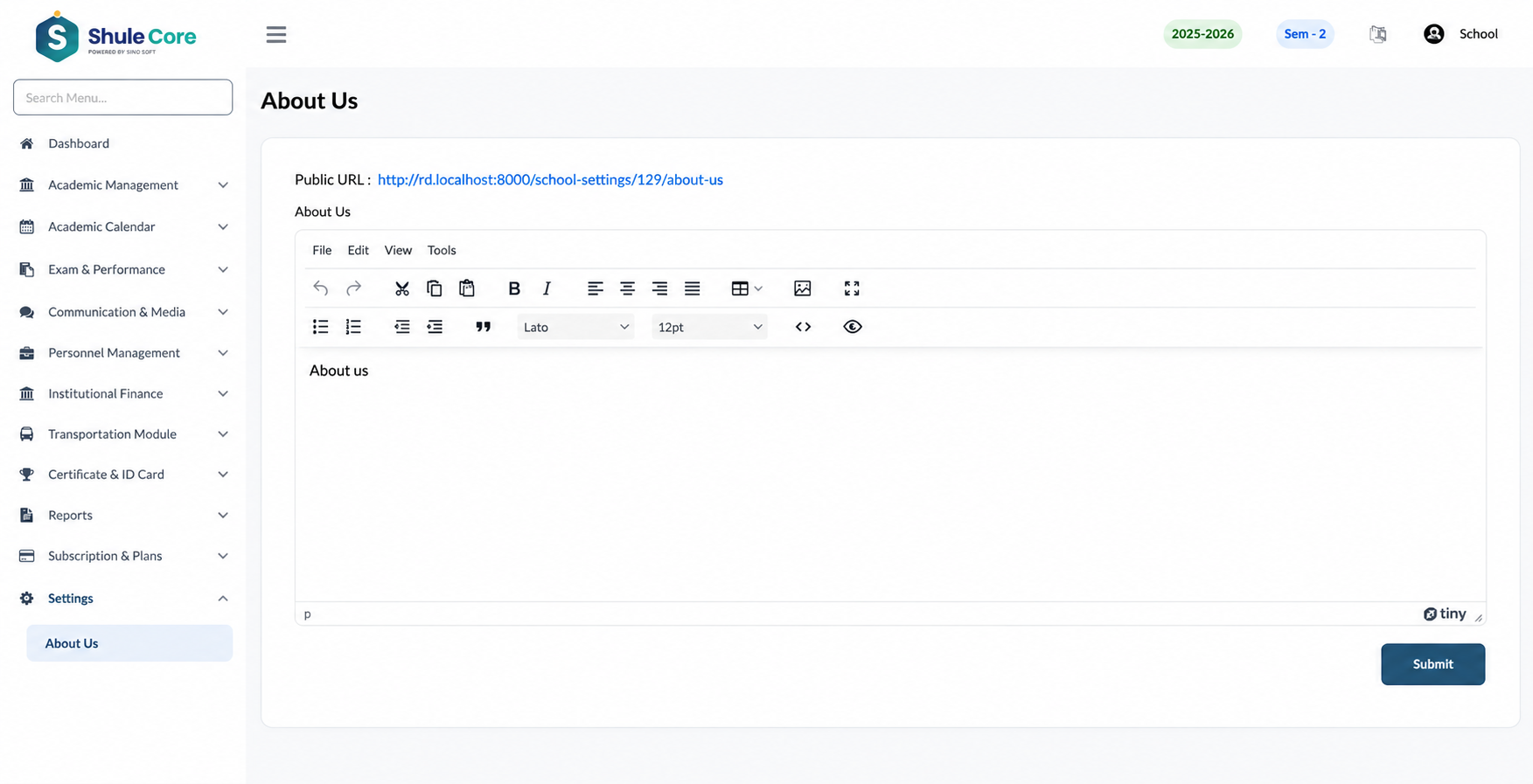
Task: Align text to the right
Action: coord(660,288)
